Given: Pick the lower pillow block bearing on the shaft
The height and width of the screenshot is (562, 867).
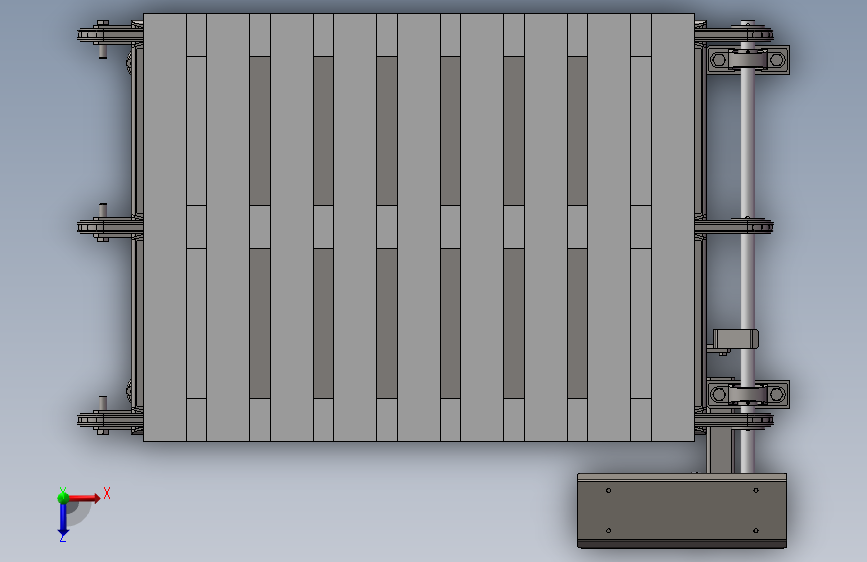Looking at the screenshot, I should coord(748,394).
